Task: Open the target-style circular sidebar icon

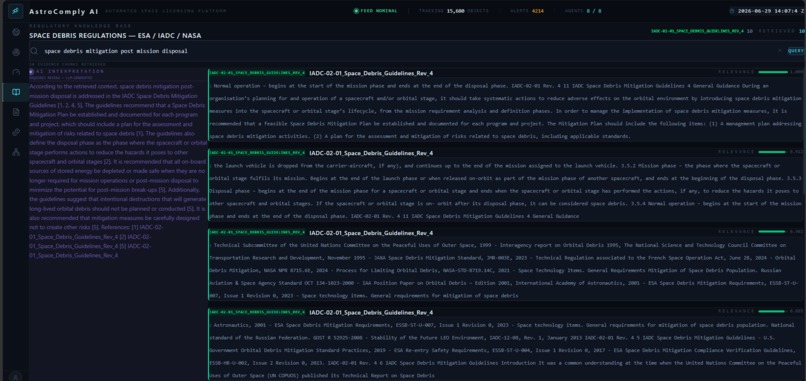Action: pyautogui.click(x=16, y=52)
